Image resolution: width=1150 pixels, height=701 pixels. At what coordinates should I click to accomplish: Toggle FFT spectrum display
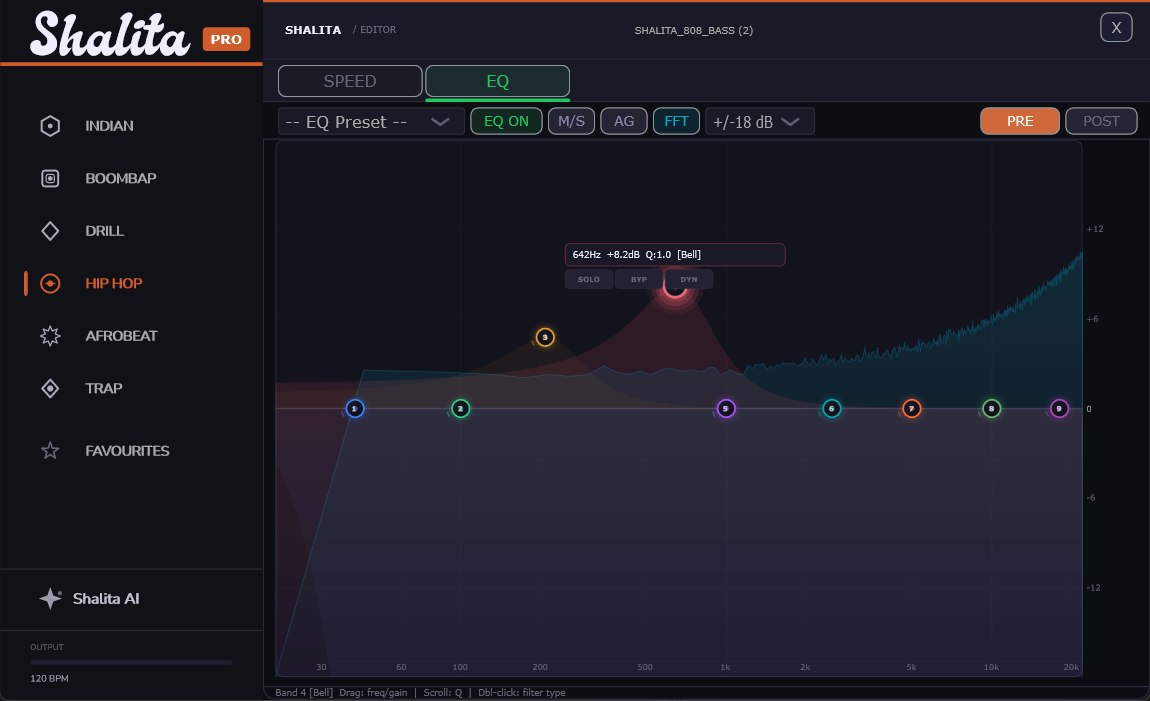coord(676,121)
